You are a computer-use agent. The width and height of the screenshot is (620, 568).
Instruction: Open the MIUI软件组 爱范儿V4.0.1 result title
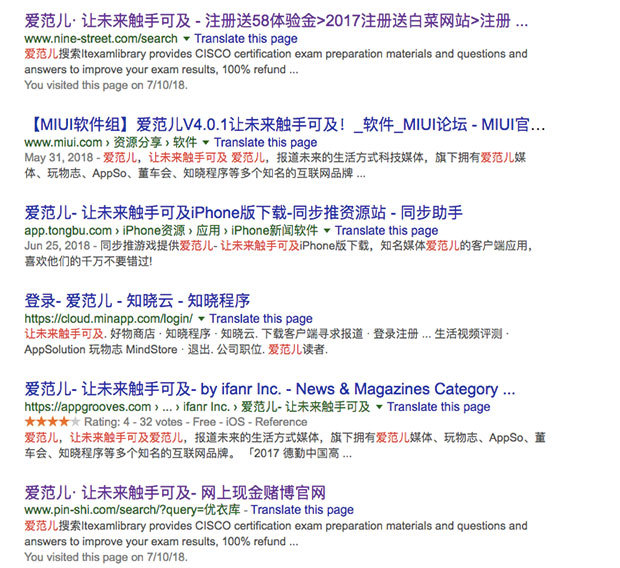click(x=285, y=125)
